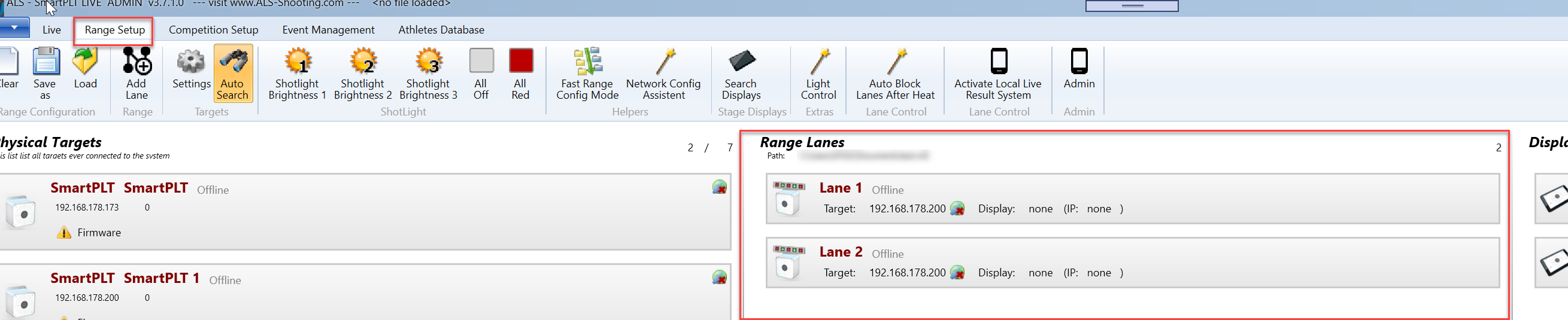Start the Network Config Assistent

pos(663,62)
